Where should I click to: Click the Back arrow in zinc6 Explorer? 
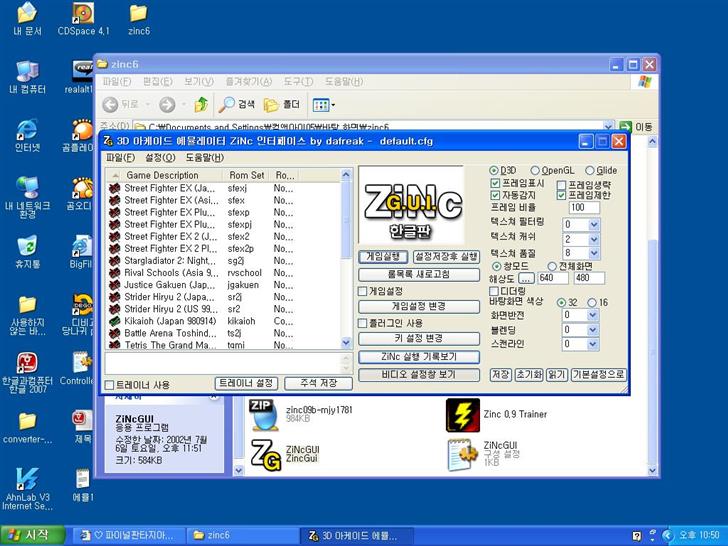[x=110, y=105]
